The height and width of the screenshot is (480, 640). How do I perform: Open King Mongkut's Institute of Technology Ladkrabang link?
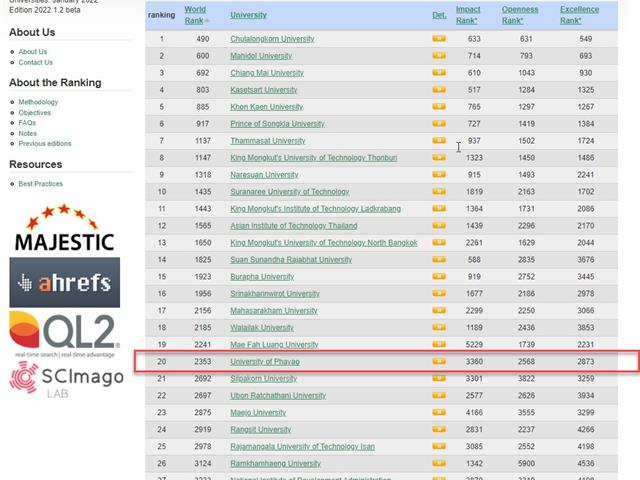point(316,209)
